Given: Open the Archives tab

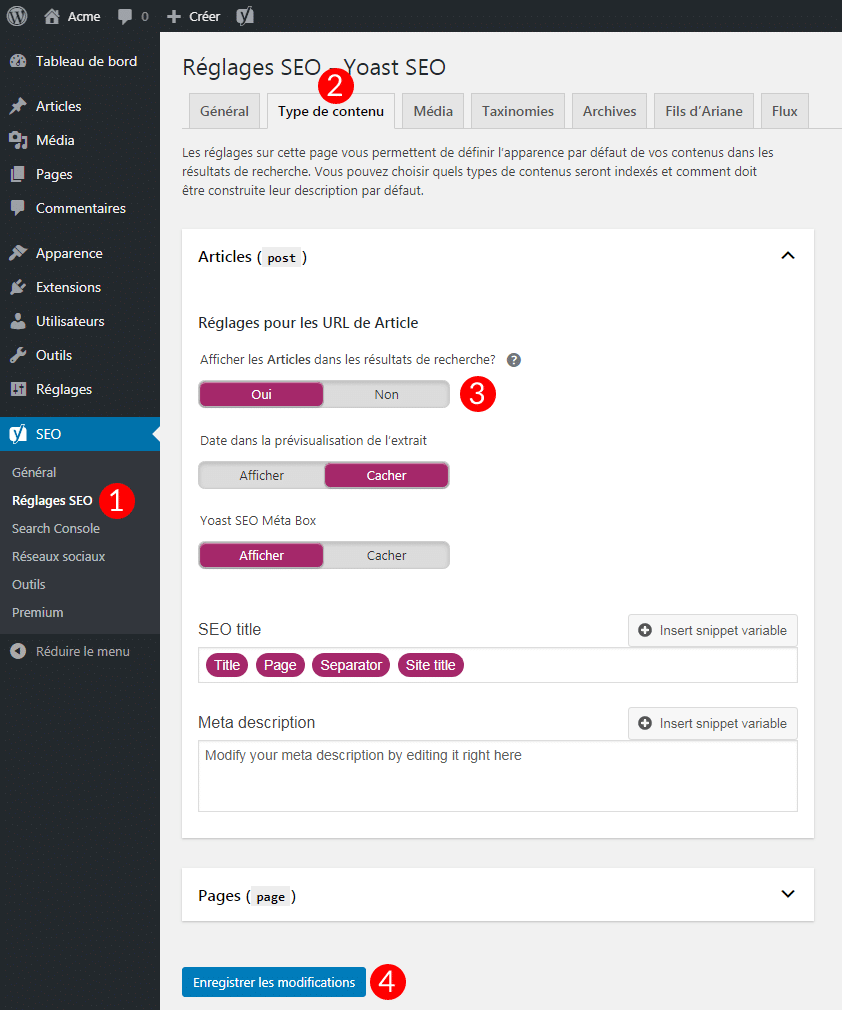Looking at the screenshot, I should pyautogui.click(x=609, y=111).
